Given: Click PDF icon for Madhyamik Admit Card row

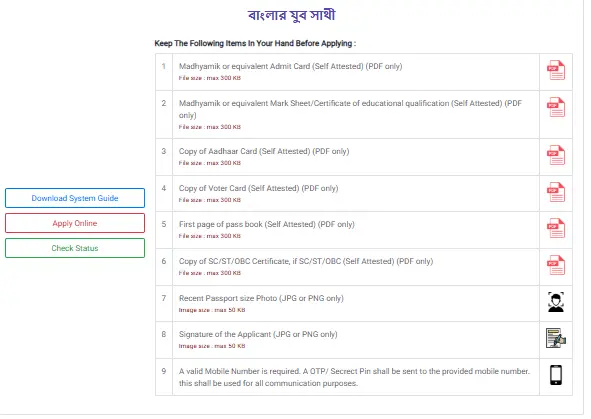Looking at the screenshot, I should point(556,70).
